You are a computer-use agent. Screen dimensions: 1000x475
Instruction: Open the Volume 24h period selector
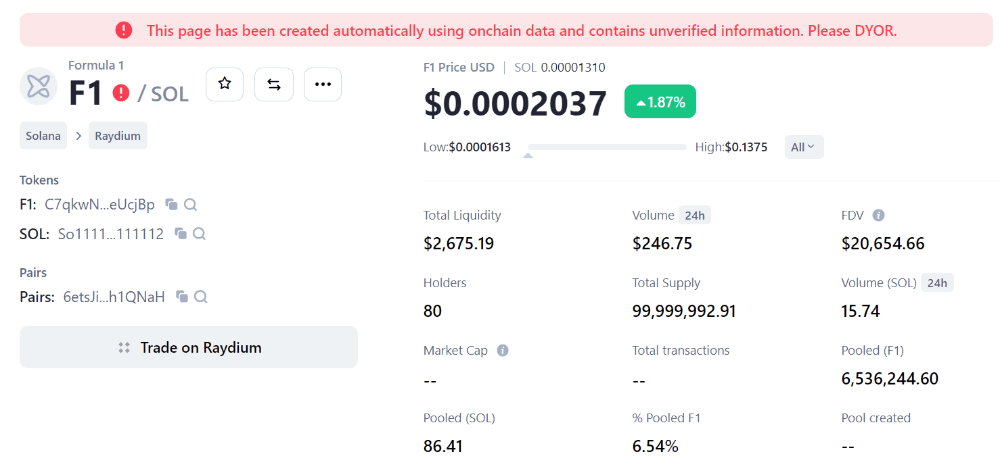694,215
